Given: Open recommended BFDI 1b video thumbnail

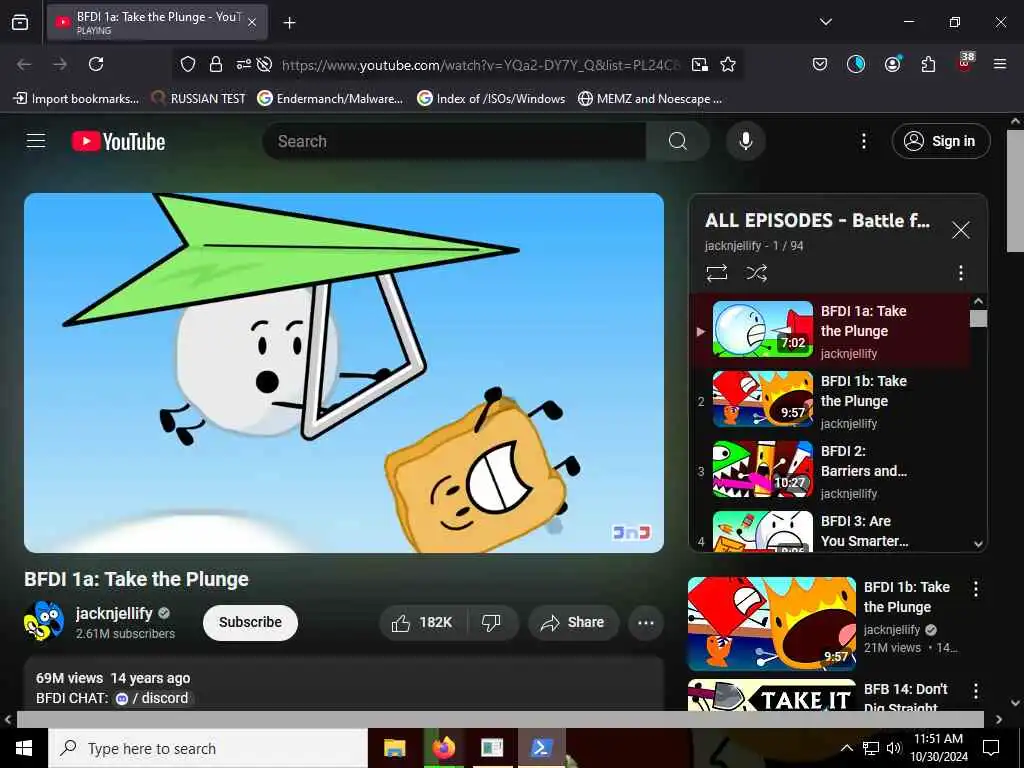Looking at the screenshot, I should point(771,624).
